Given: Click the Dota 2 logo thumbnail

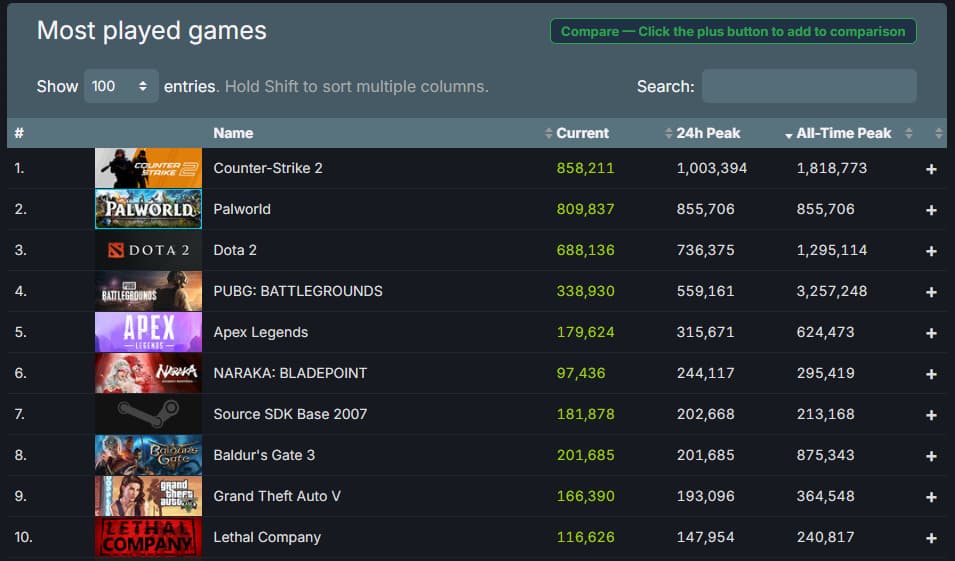Looking at the screenshot, I should pyautogui.click(x=148, y=250).
